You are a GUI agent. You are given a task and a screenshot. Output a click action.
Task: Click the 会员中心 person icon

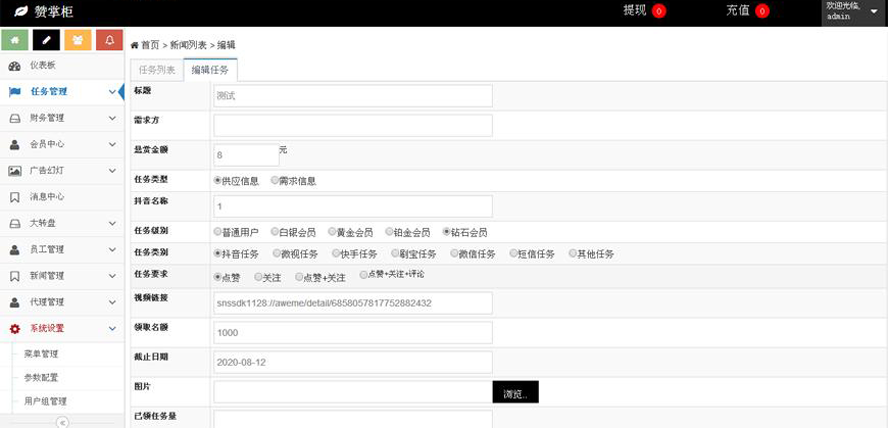click(15, 144)
